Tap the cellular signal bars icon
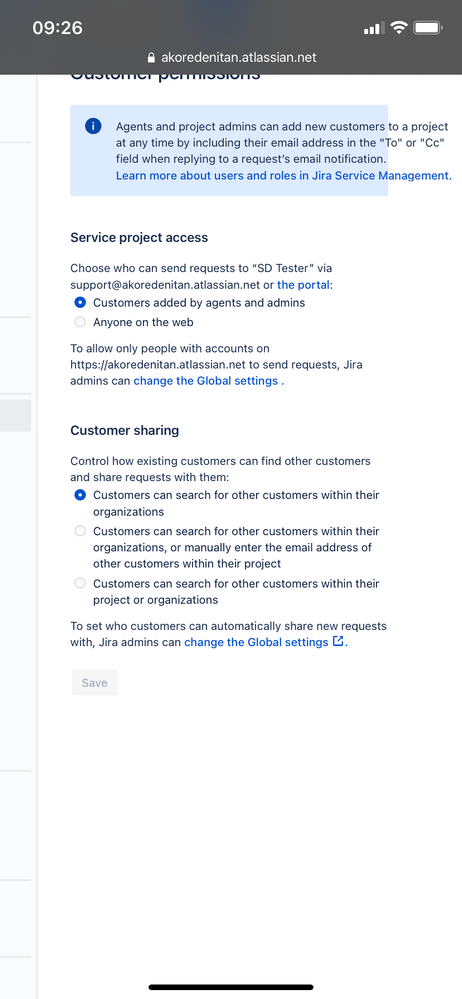The width and height of the screenshot is (462, 999). click(372, 29)
